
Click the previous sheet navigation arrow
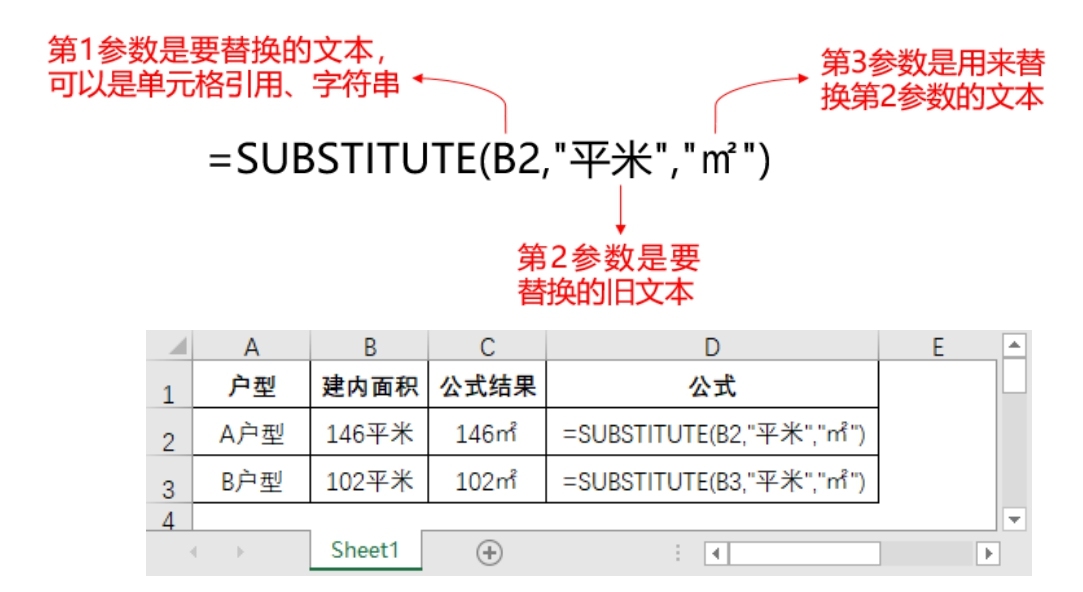point(194,552)
